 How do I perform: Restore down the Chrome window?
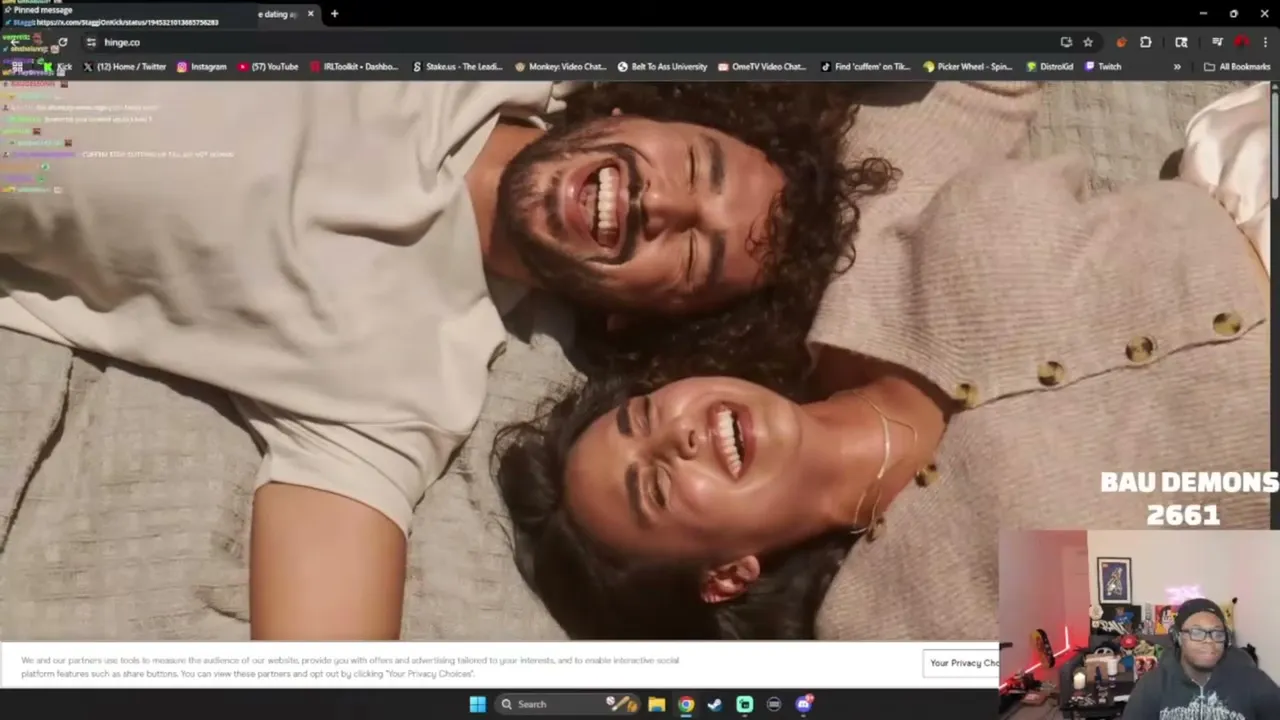pos(1233,14)
